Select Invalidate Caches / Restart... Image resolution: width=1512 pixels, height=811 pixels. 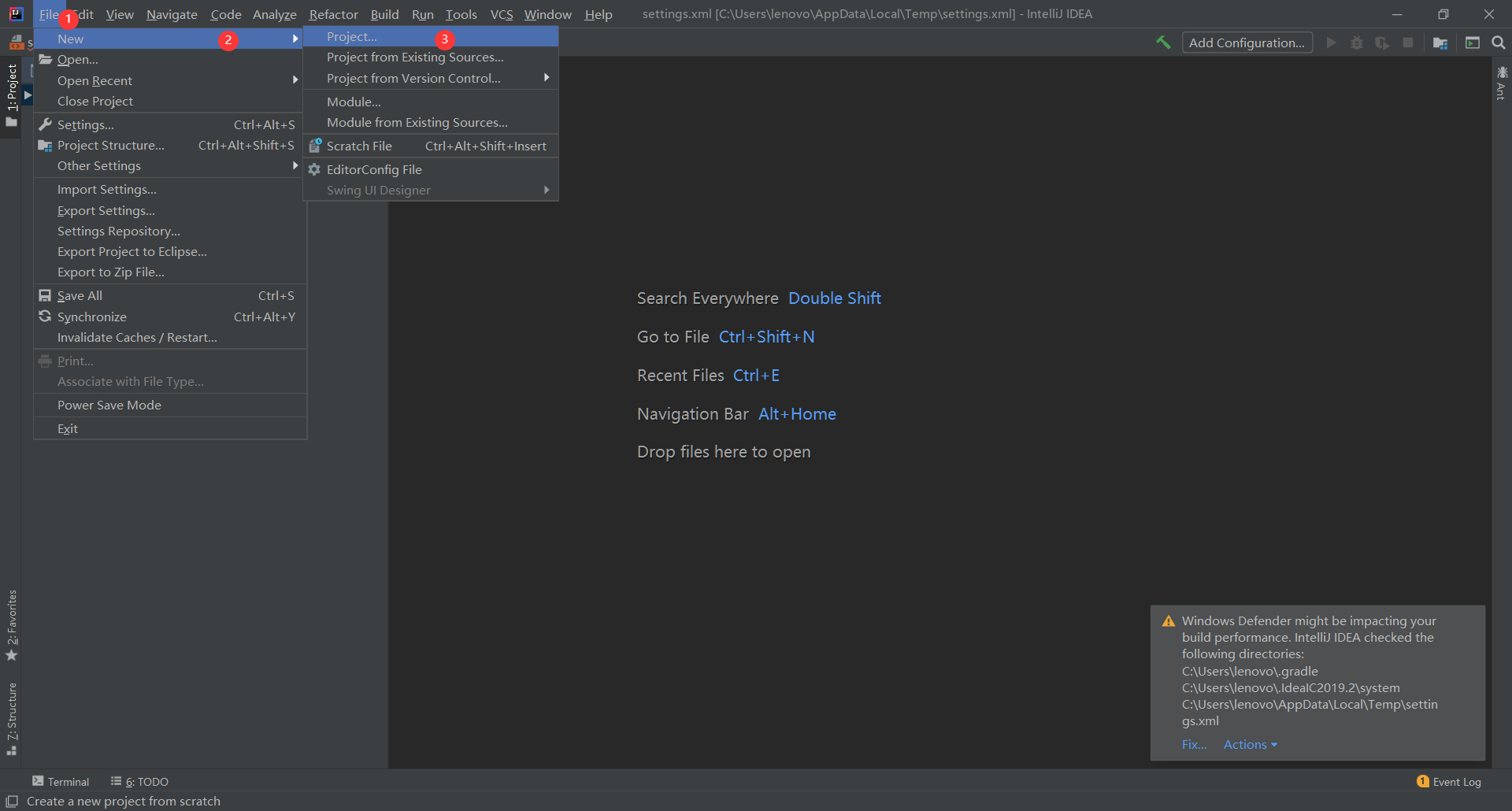(x=169, y=338)
